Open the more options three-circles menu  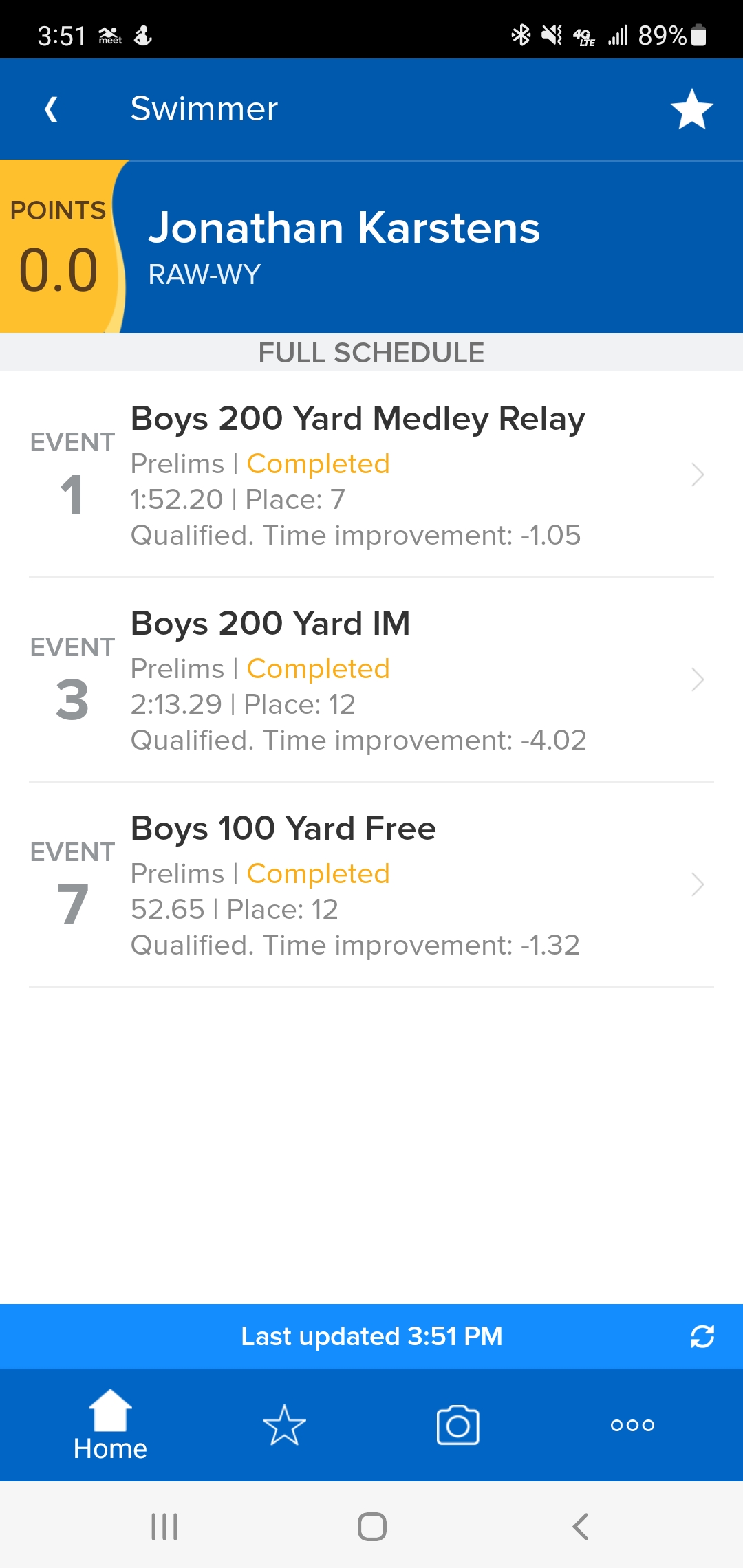[632, 1425]
